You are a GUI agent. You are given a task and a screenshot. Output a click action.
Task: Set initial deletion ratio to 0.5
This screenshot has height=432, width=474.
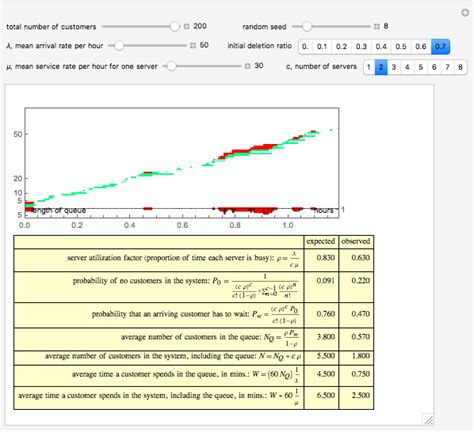[401, 47]
